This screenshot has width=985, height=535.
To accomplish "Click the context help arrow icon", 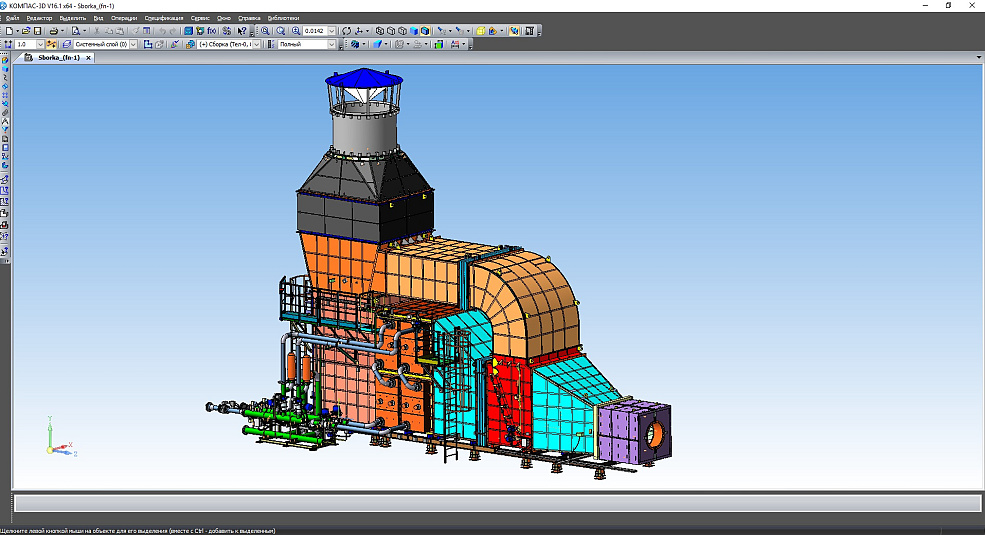I will pos(242,31).
